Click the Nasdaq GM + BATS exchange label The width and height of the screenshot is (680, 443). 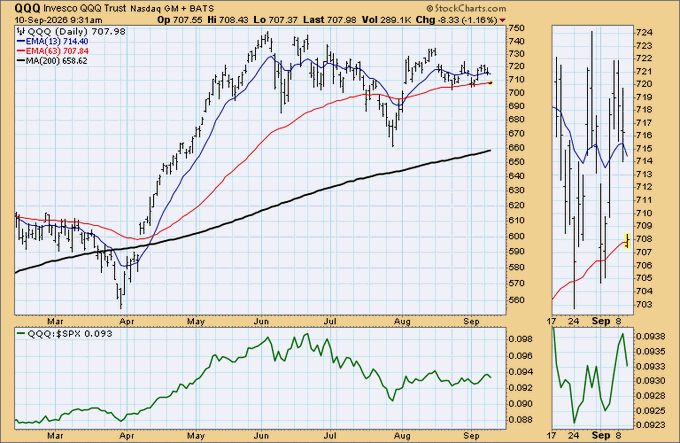[172, 9]
